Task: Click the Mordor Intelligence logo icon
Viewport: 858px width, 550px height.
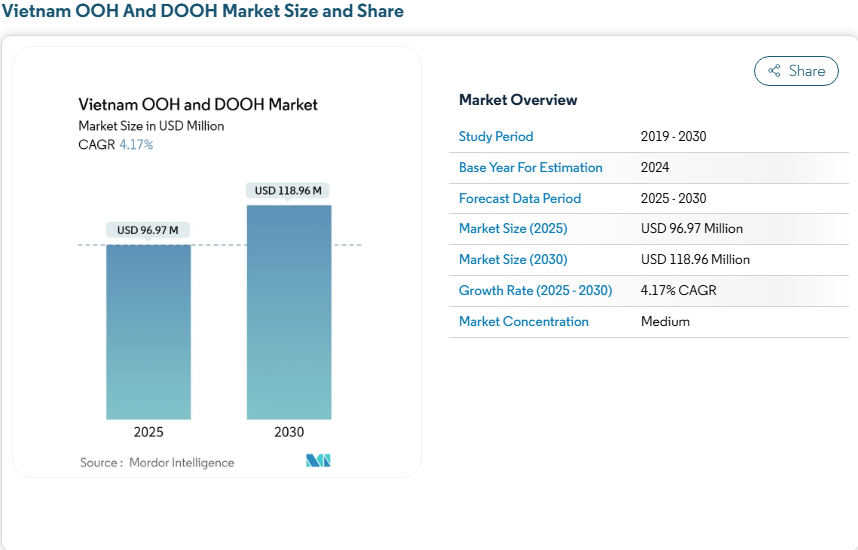Action: [x=318, y=461]
